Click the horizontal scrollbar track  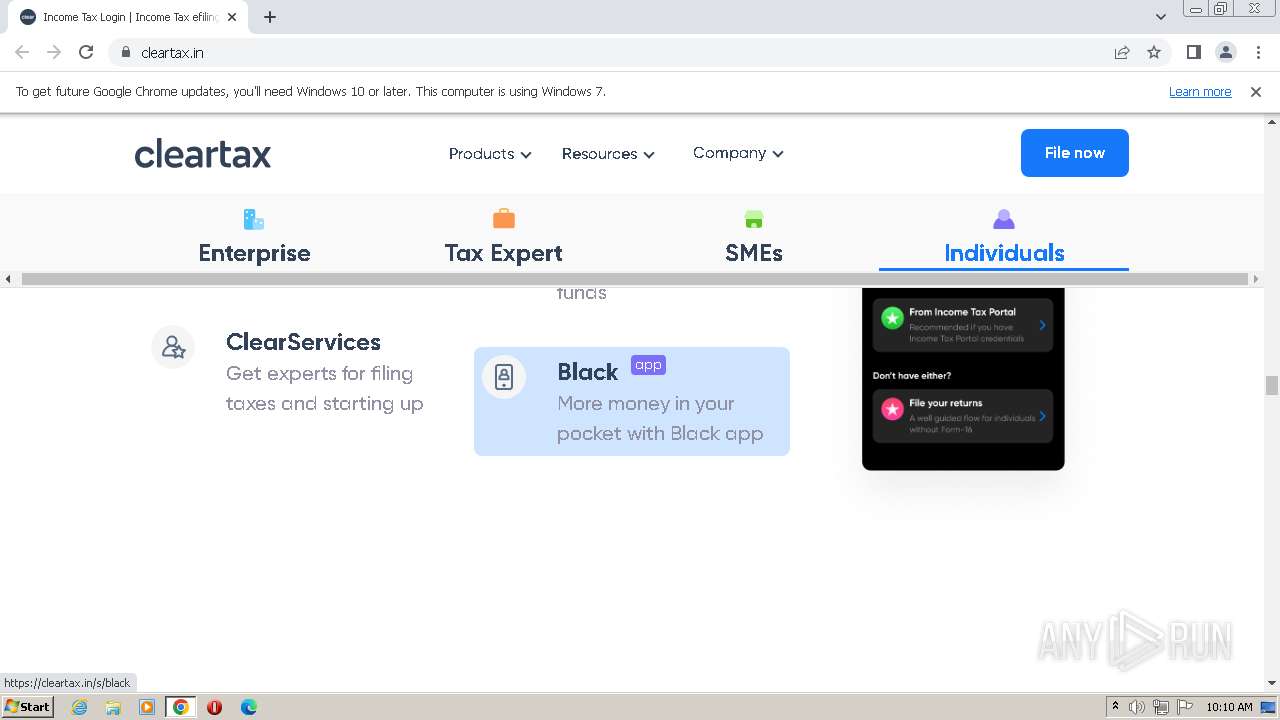(x=636, y=279)
